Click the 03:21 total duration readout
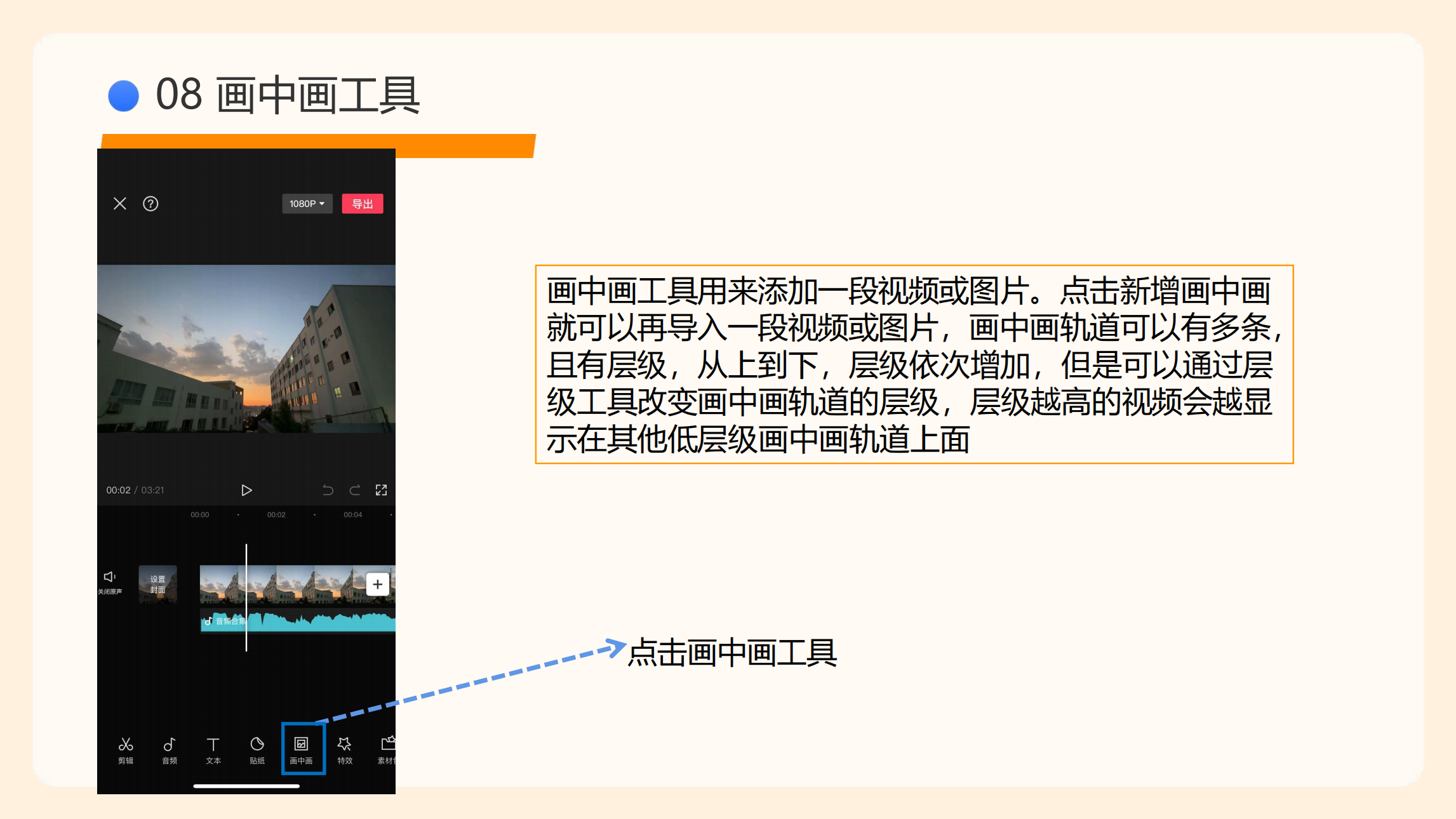The height and width of the screenshot is (819, 1456). pyautogui.click(x=152, y=490)
